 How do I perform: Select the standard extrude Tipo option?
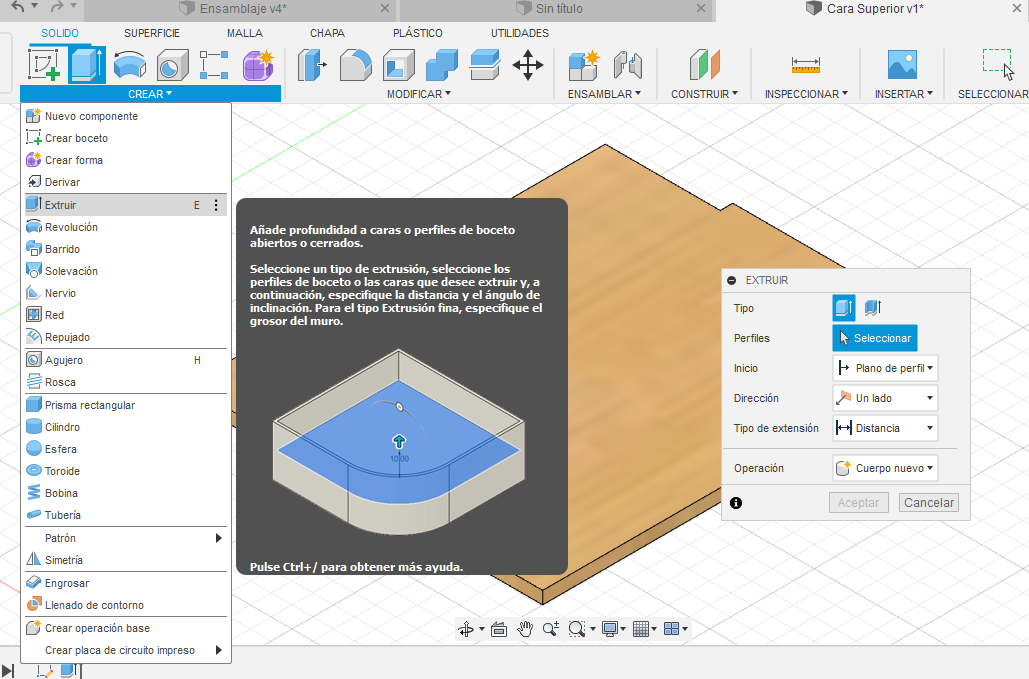(x=844, y=308)
